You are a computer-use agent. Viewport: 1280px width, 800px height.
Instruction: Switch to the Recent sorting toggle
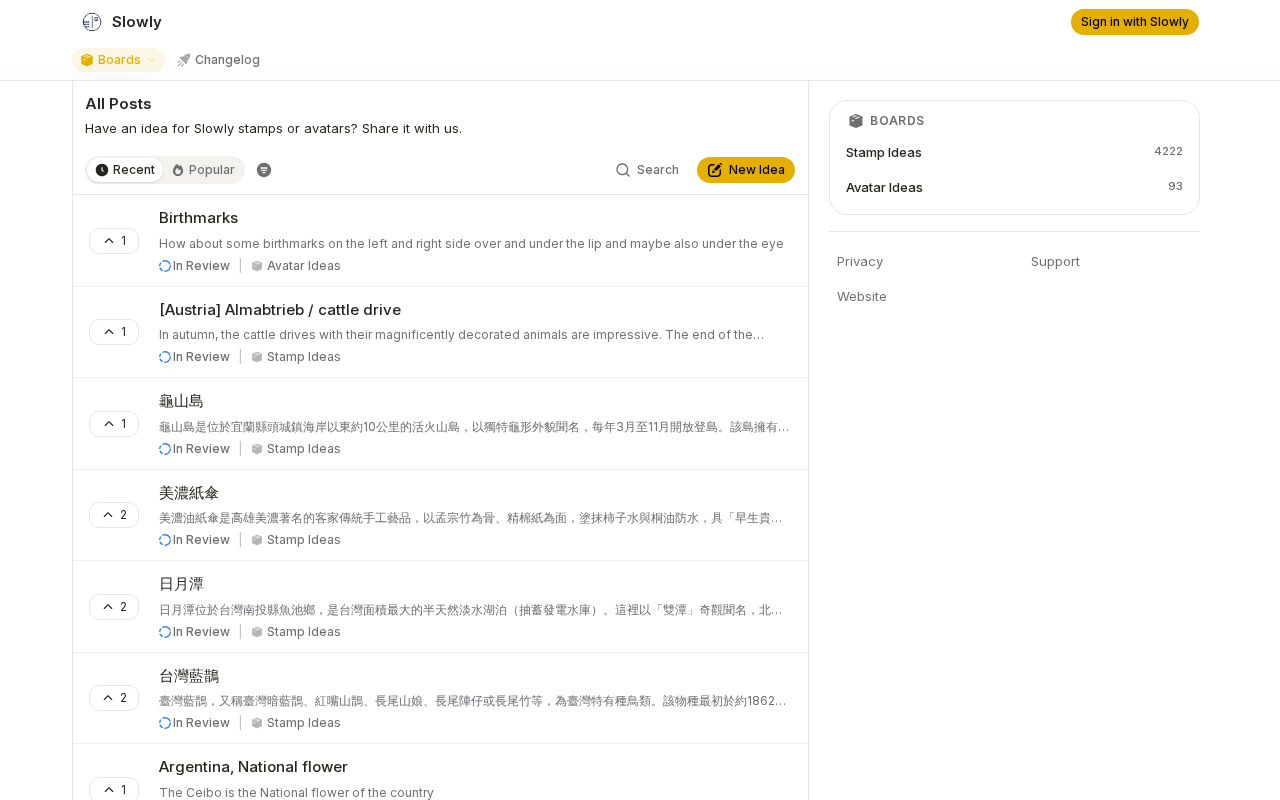(x=125, y=170)
